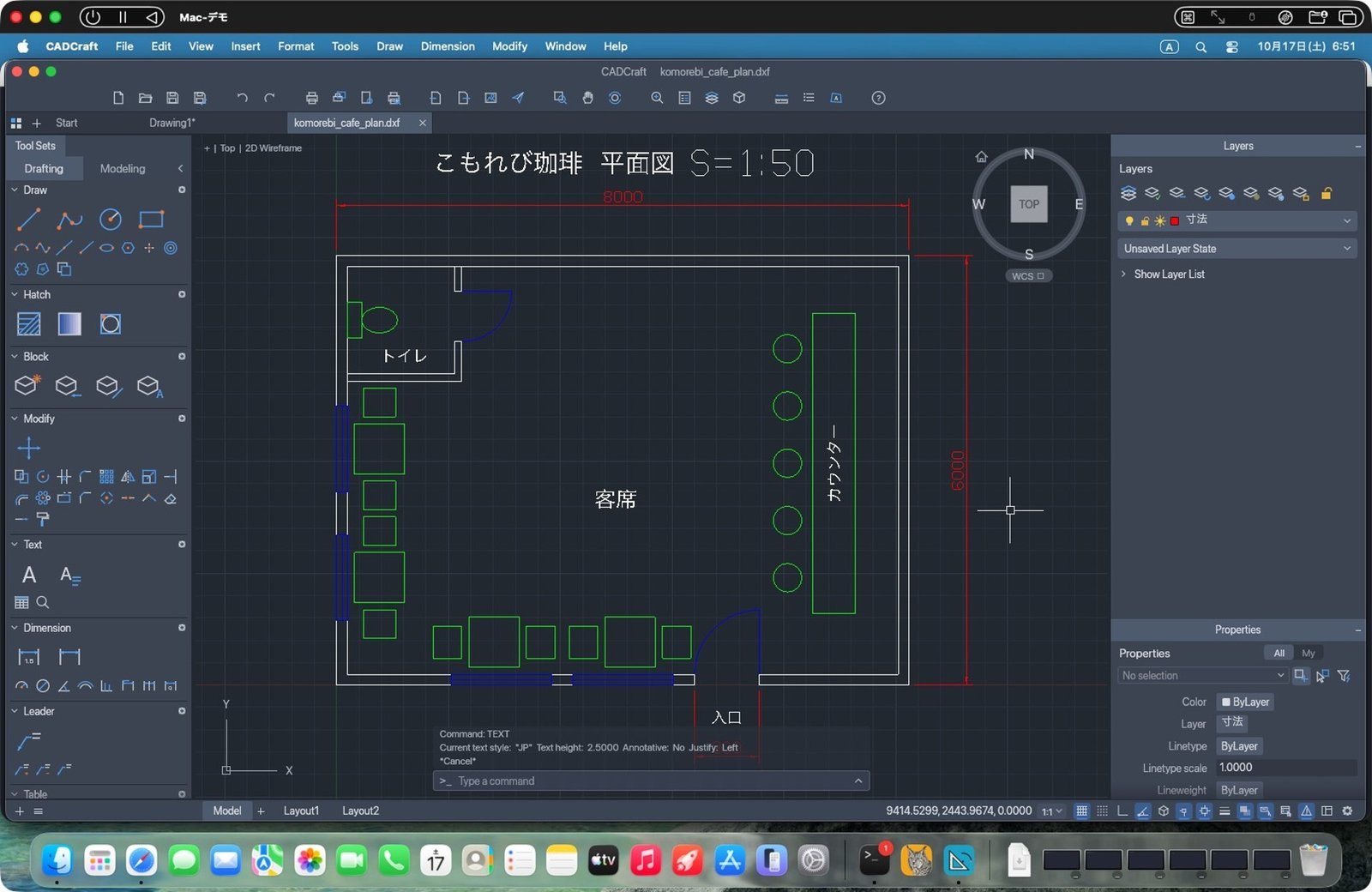Choose the Circle tool in Draw
Viewport: 1372px width, 892px height.
coord(111,220)
